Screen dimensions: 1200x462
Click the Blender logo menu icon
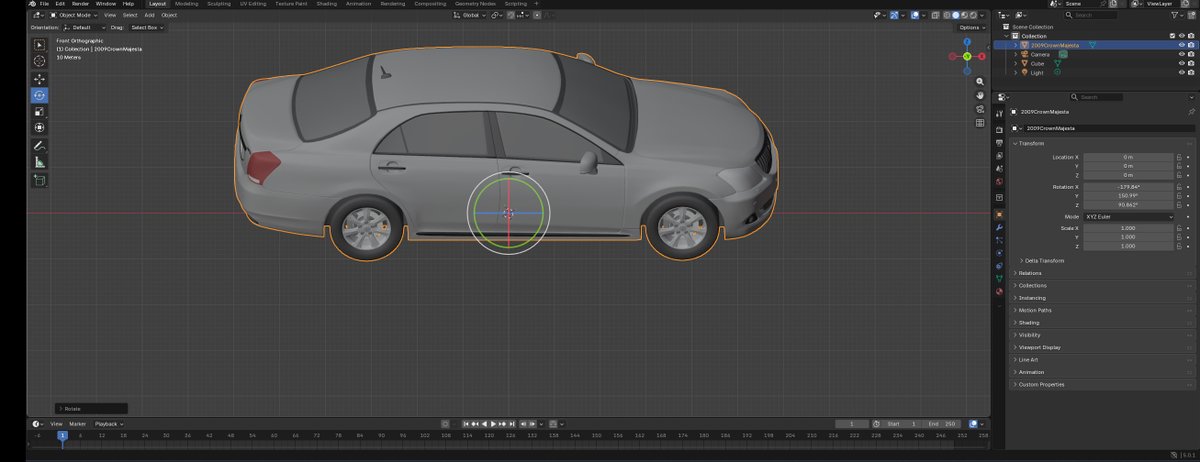[34, 4]
